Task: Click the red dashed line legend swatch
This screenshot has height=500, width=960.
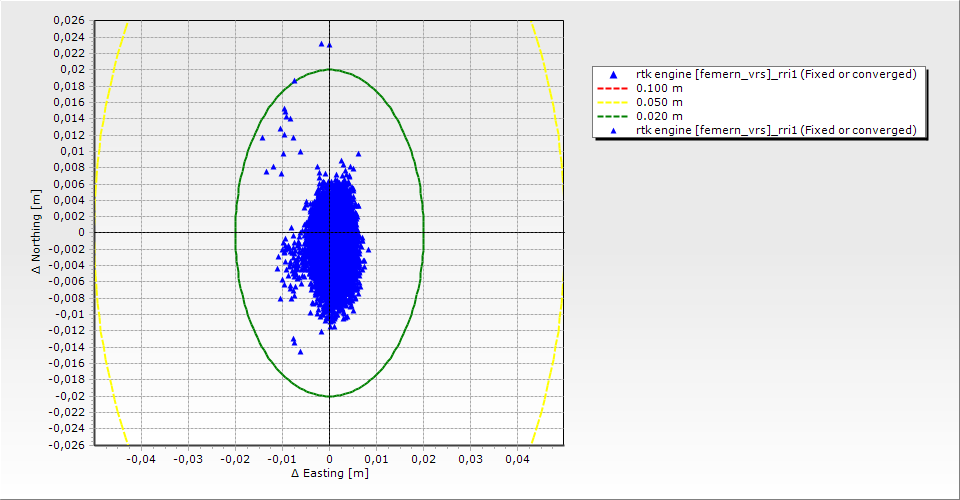Action: coord(613,89)
